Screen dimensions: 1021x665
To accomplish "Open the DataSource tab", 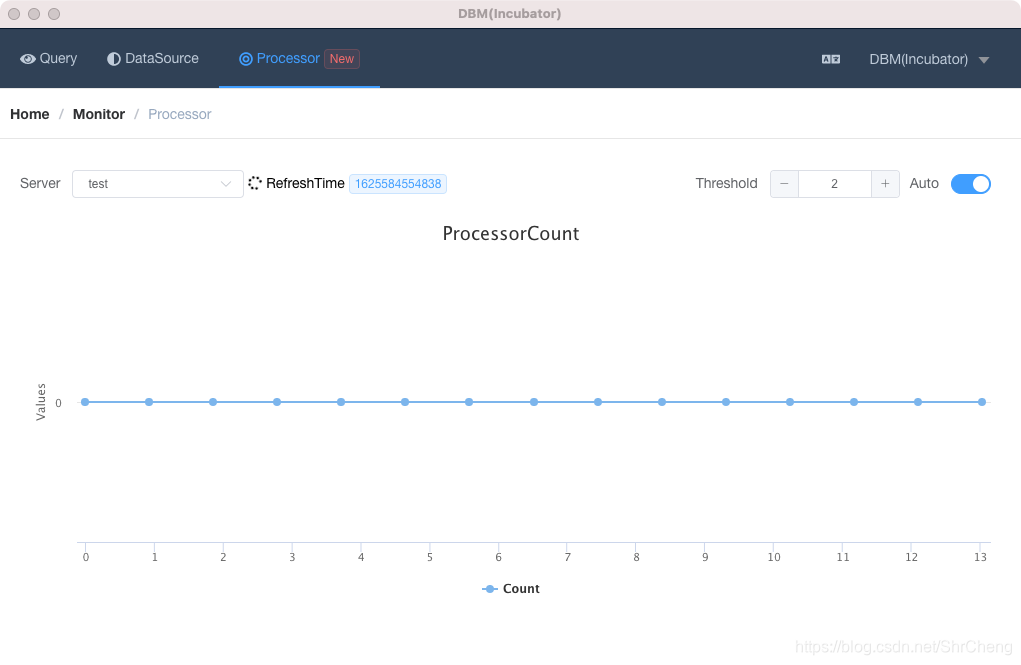I will click(x=153, y=59).
